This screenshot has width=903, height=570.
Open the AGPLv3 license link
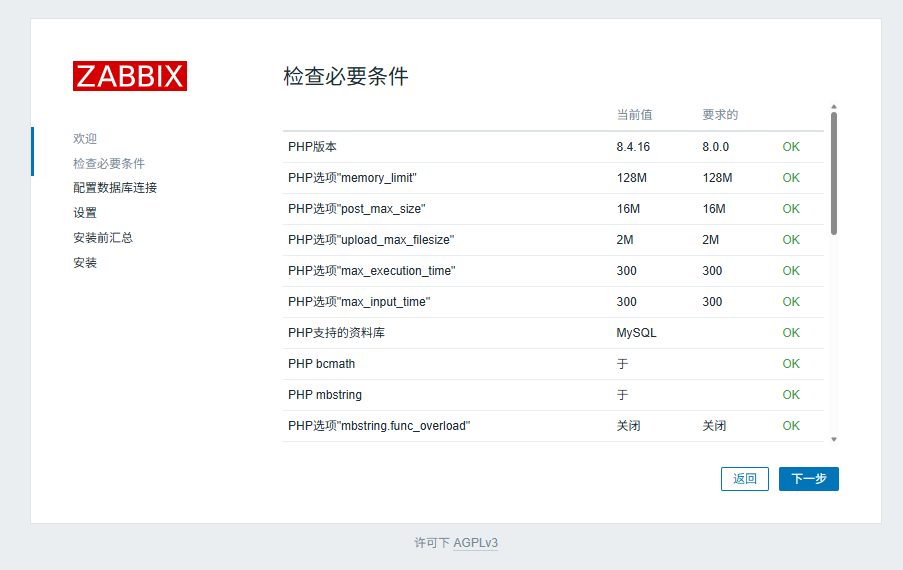click(x=476, y=543)
